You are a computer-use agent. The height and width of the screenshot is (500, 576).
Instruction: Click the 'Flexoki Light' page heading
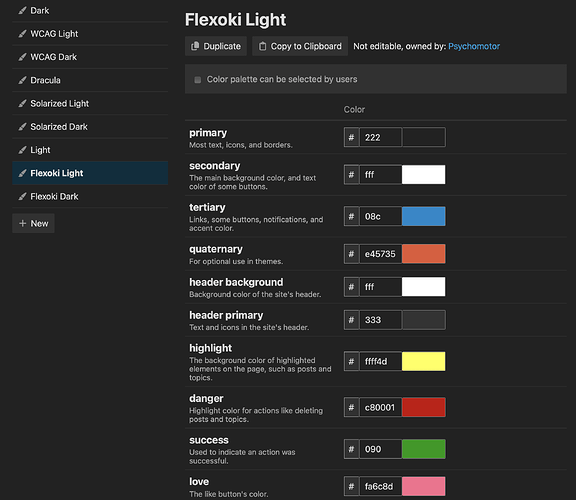[235, 20]
